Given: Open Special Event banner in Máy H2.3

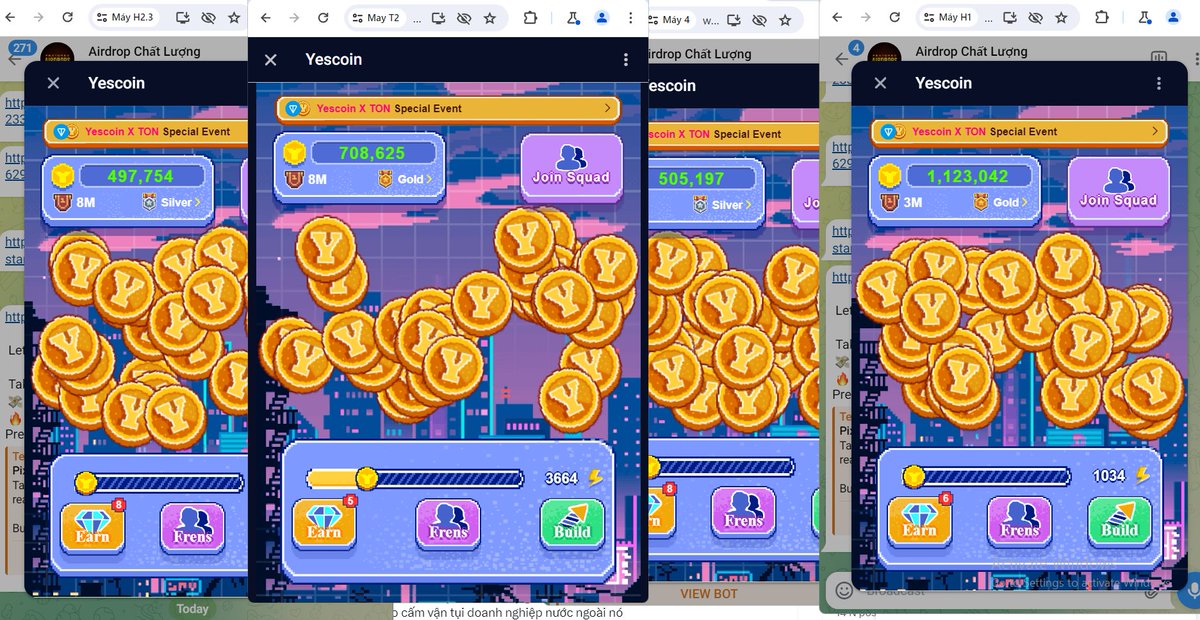Looking at the screenshot, I should coord(145,131).
